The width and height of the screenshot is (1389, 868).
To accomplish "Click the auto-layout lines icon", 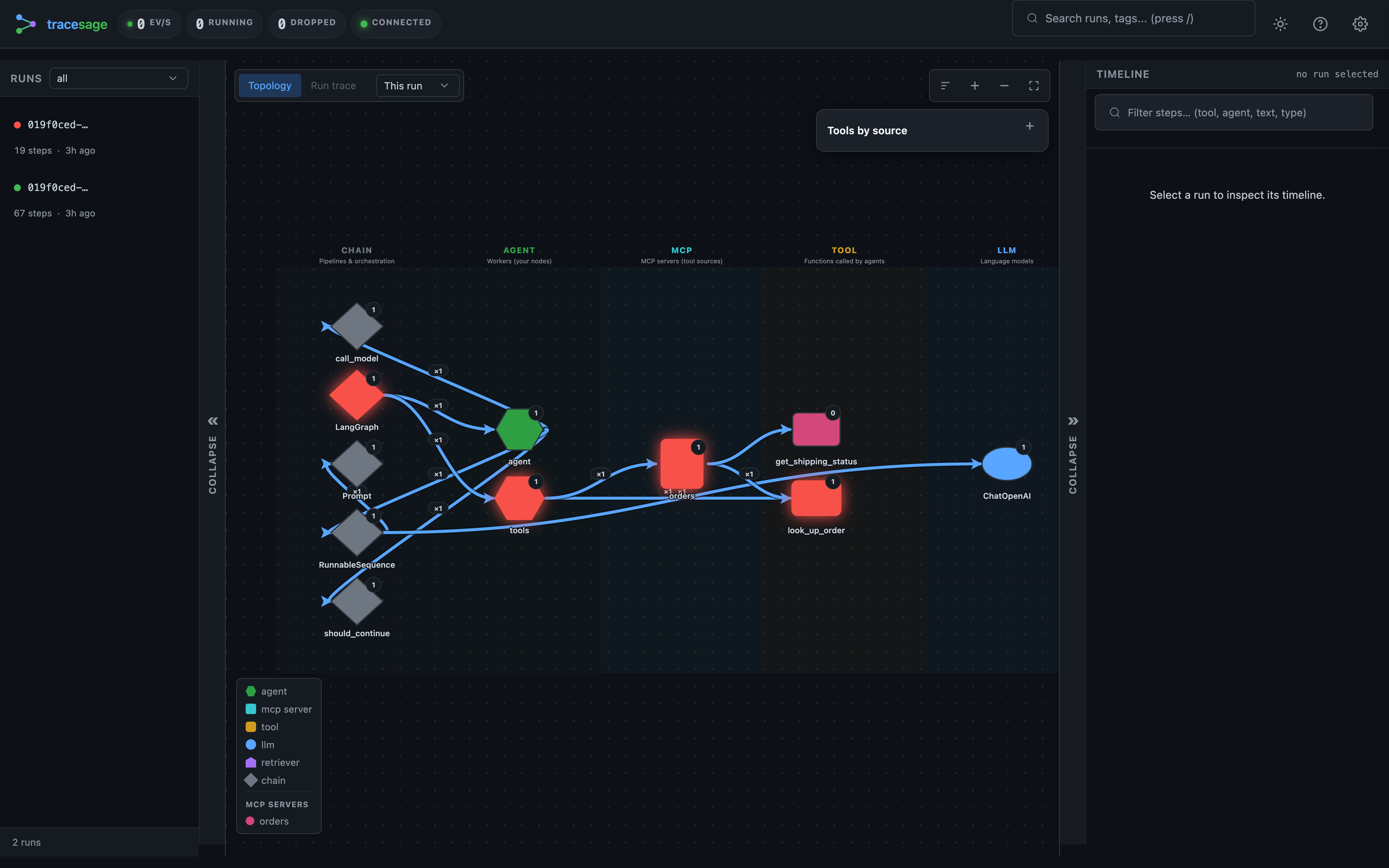I will (945, 86).
